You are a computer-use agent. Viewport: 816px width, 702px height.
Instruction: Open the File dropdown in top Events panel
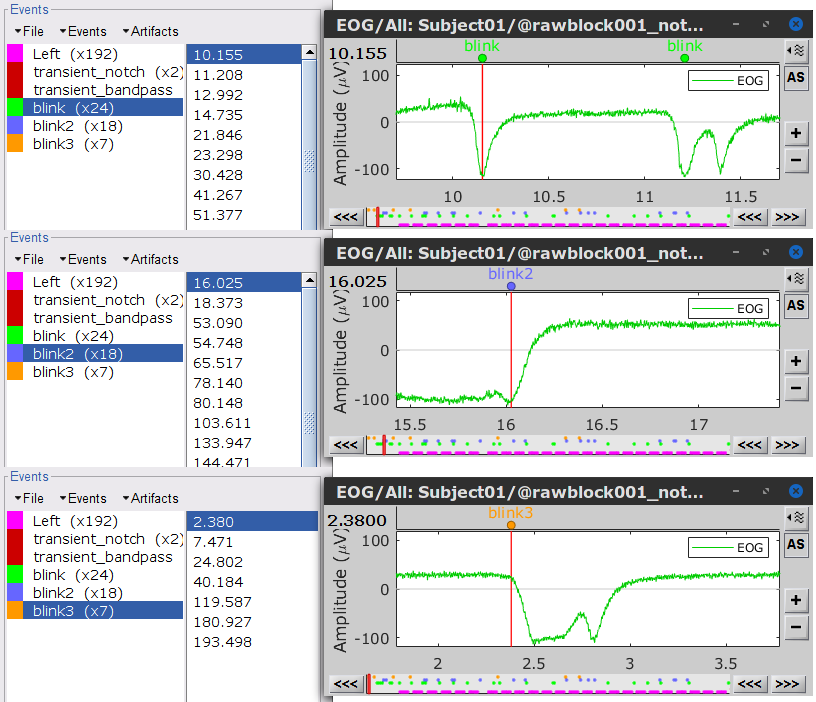[29, 31]
